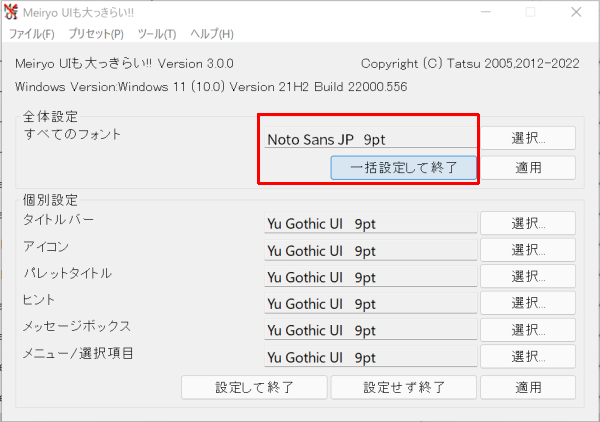The image size is (600, 422).
Task: Click the メッセージボックス font field
Action: click(370, 329)
